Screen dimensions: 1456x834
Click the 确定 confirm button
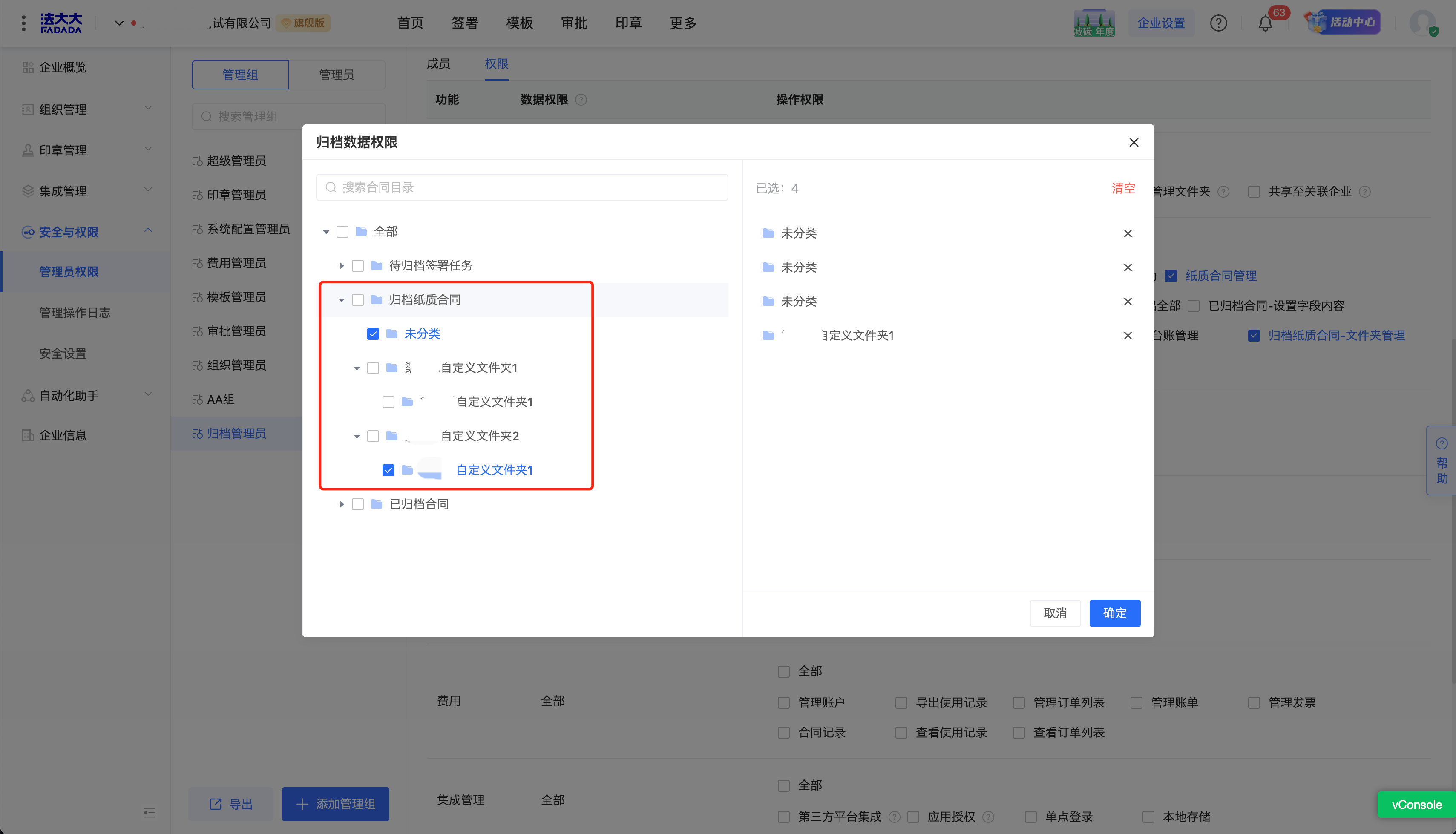tap(1114, 613)
